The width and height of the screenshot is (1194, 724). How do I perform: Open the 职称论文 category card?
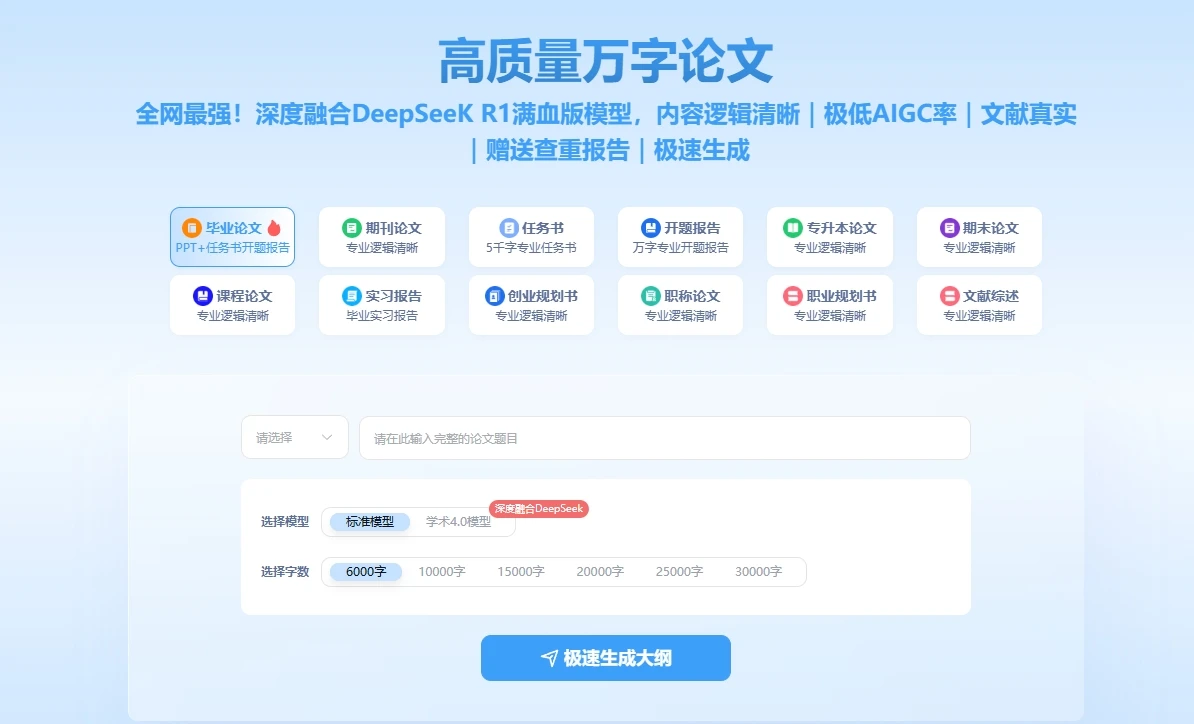[680, 305]
